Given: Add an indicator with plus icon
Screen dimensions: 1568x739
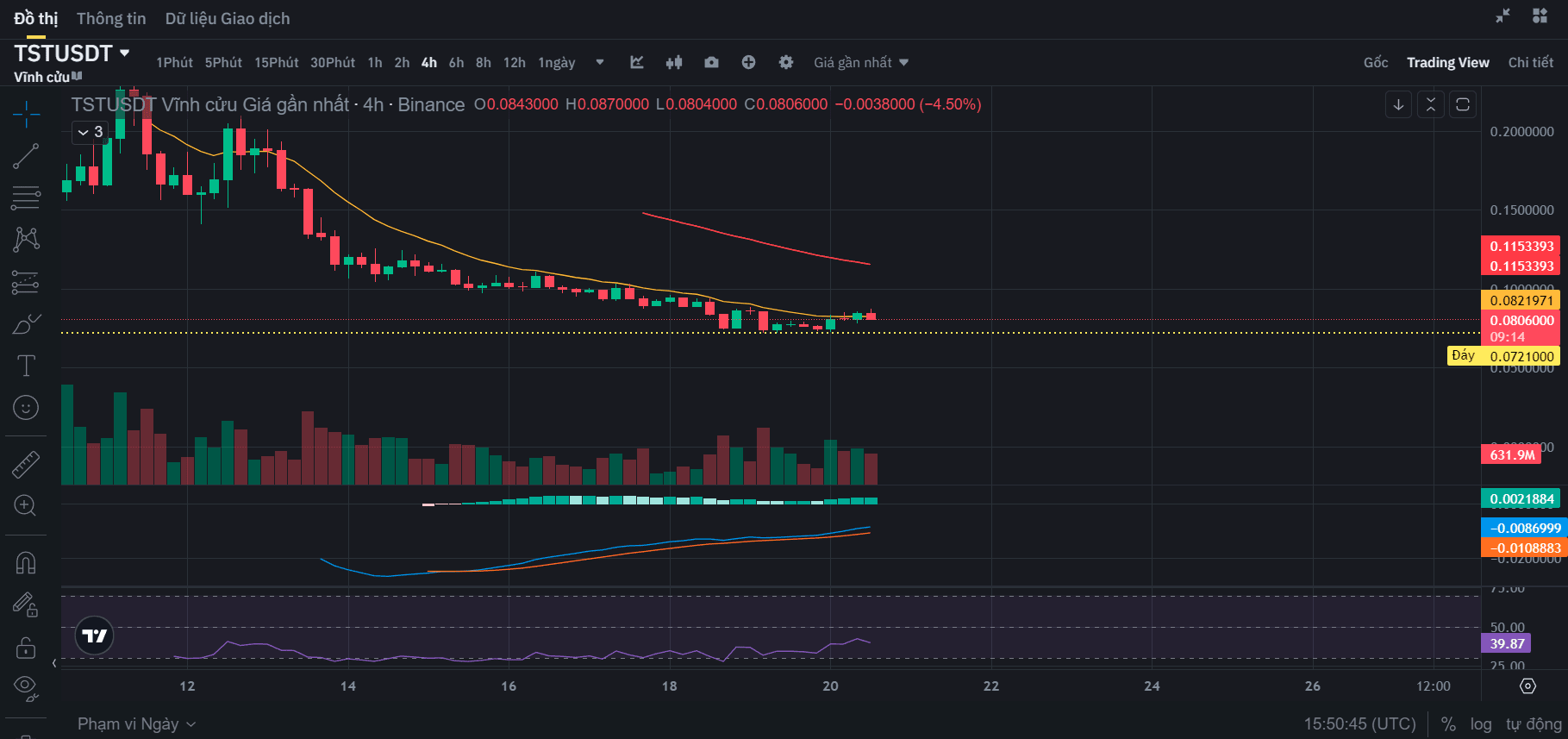Looking at the screenshot, I should (x=748, y=62).
